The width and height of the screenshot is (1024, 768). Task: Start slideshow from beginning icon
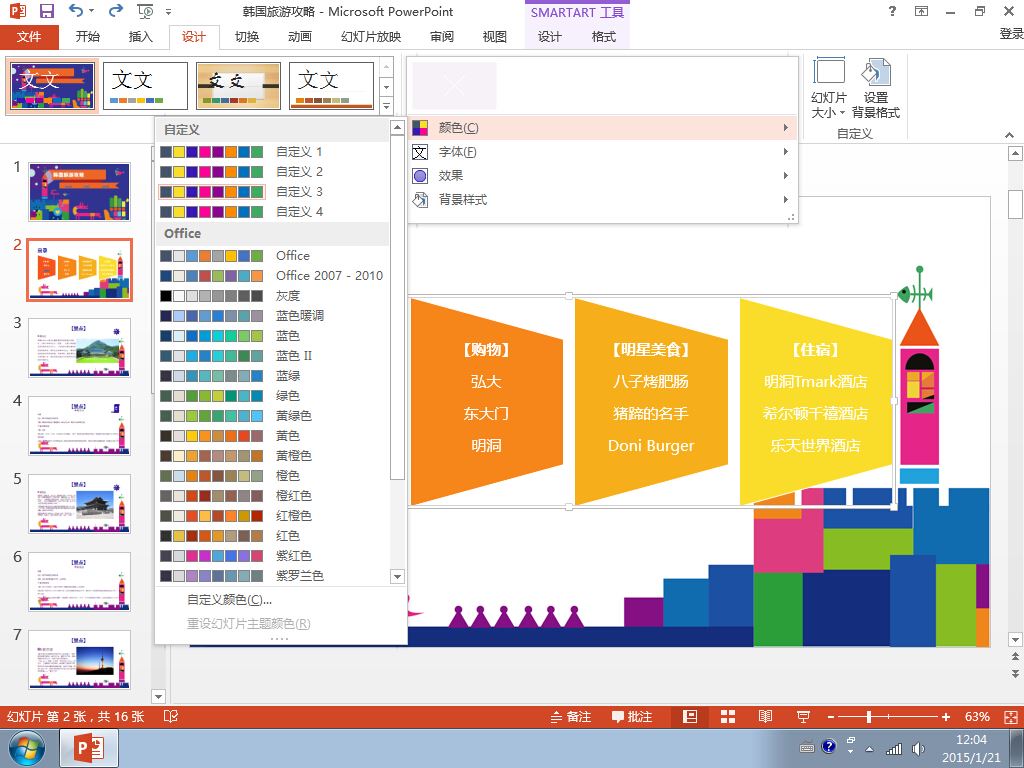click(x=145, y=11)
